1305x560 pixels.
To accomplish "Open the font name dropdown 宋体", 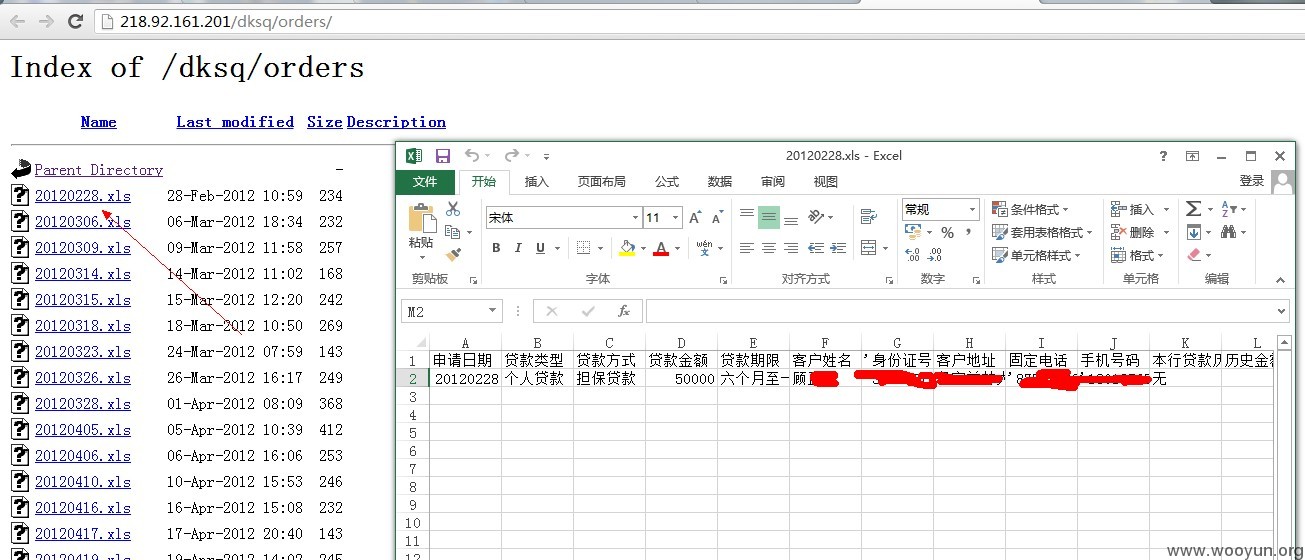I will pyautogui.click(x=563, y=217).
